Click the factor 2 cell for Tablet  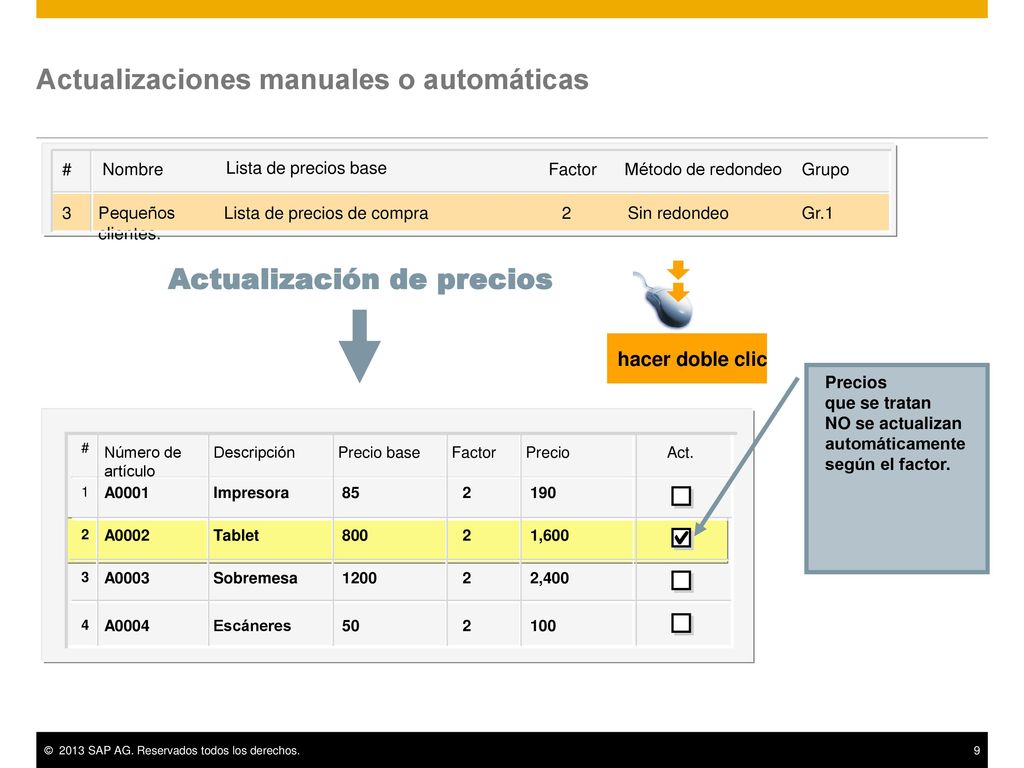pos(466,535)
